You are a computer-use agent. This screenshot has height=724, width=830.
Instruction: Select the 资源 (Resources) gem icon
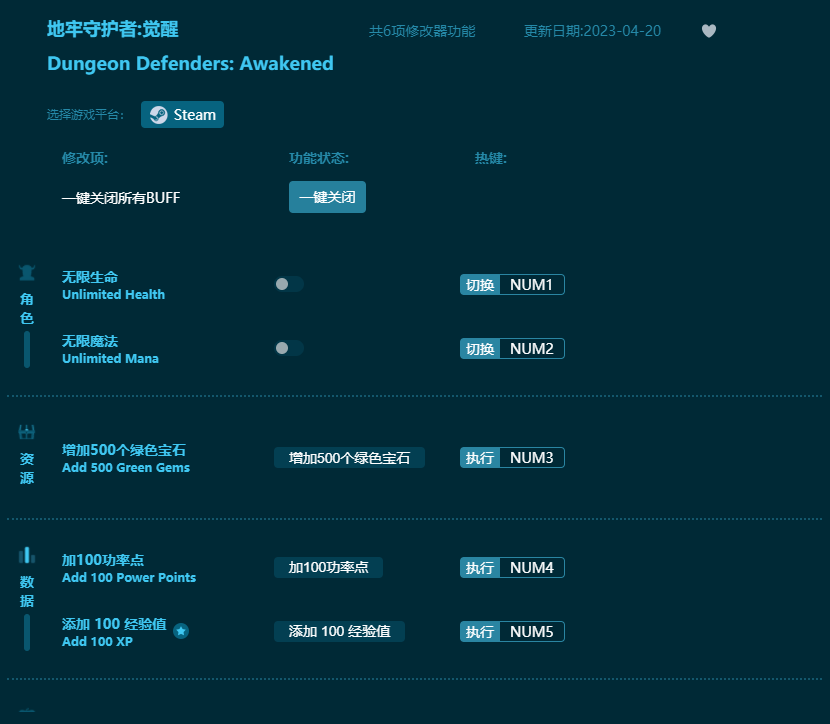pos(27,430)
